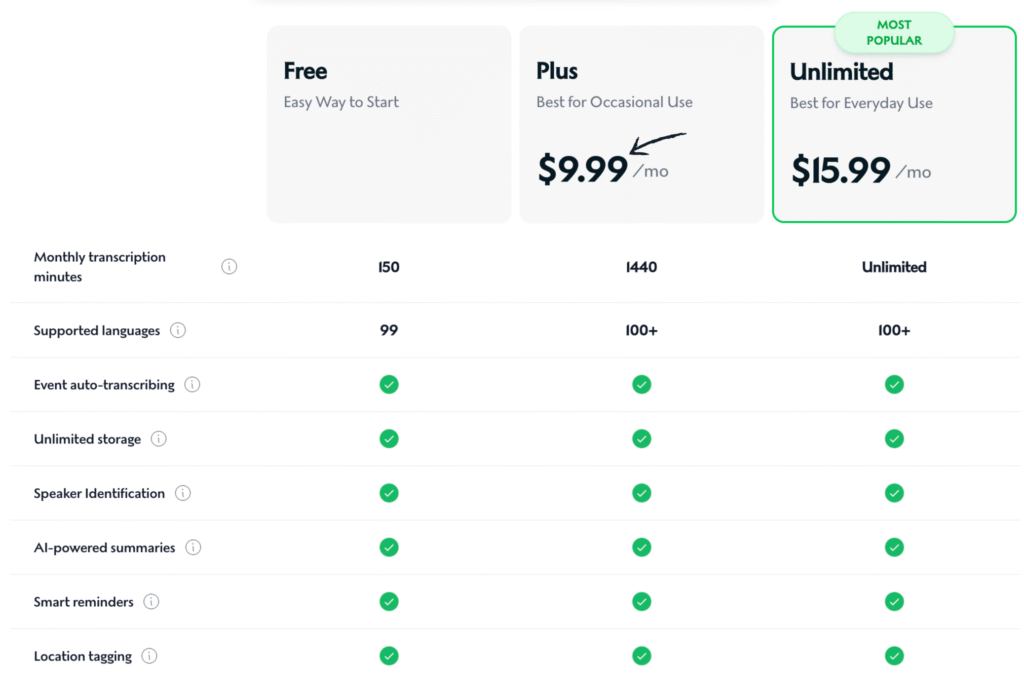The width and height of the screenshot is (1024, 680).
Task: Click Plus plan checkmark for AI-powered summaries
Action: pos(641,547)
